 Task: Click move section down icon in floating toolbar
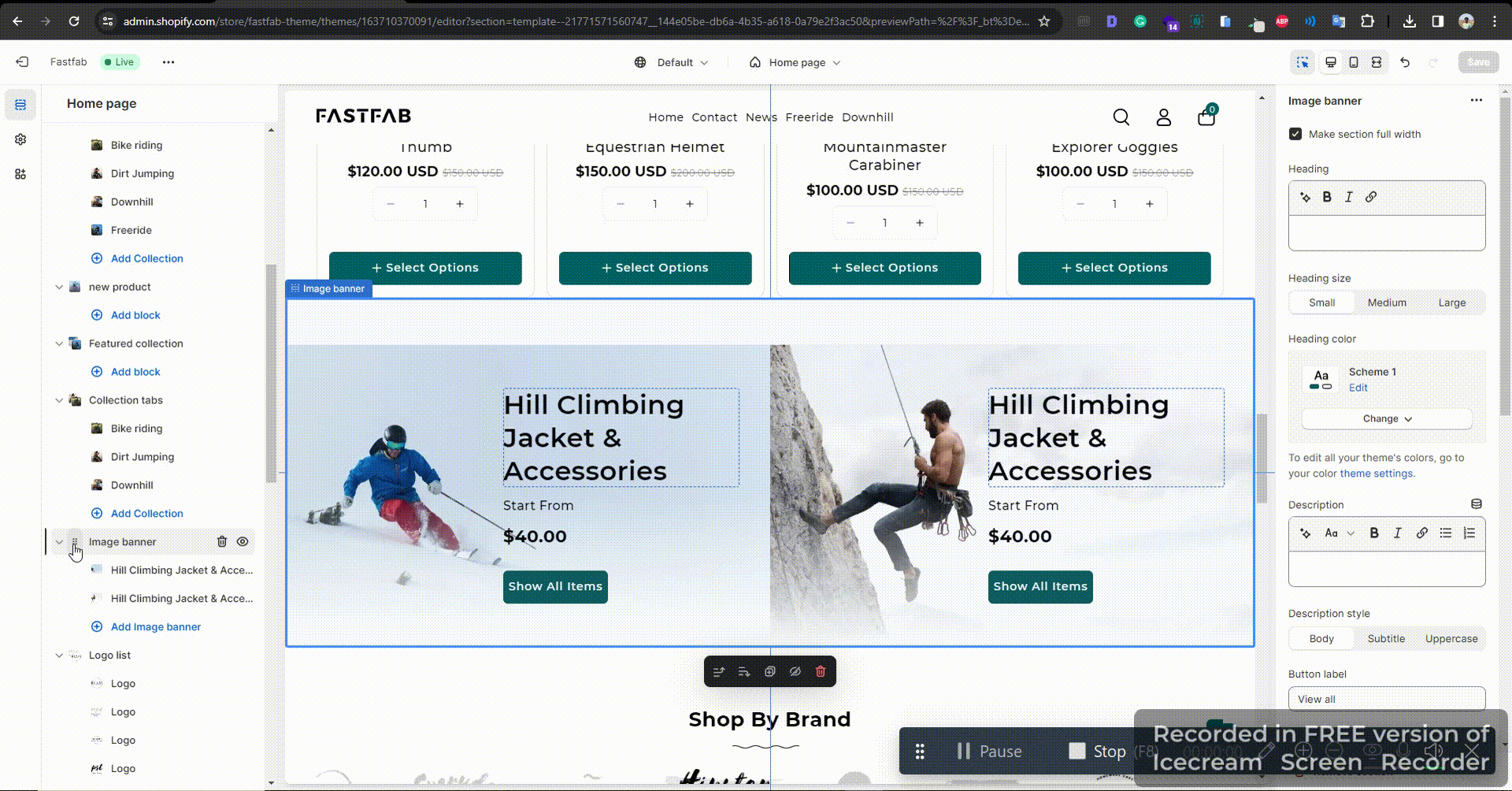tap(744, 672)
